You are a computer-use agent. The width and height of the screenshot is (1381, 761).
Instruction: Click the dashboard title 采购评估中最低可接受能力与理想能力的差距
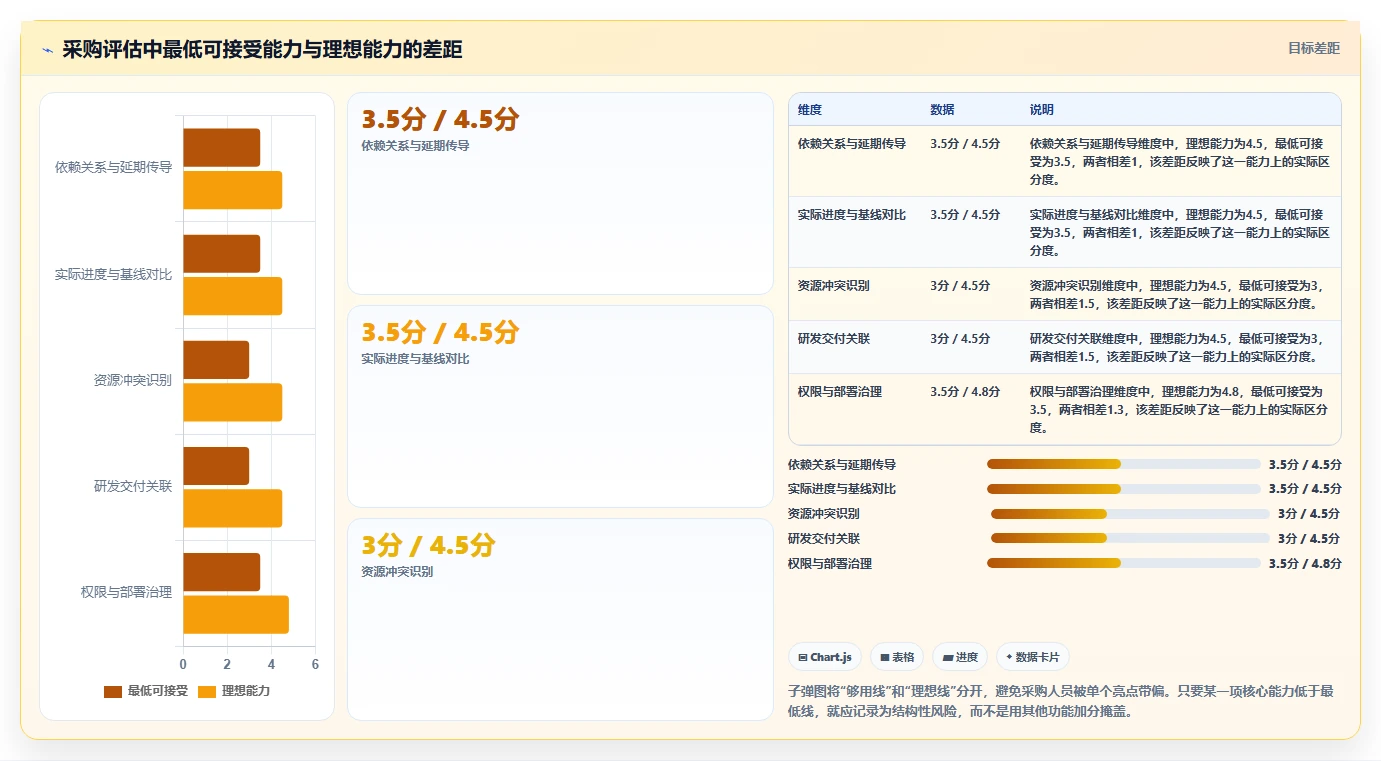pos(262,49)
